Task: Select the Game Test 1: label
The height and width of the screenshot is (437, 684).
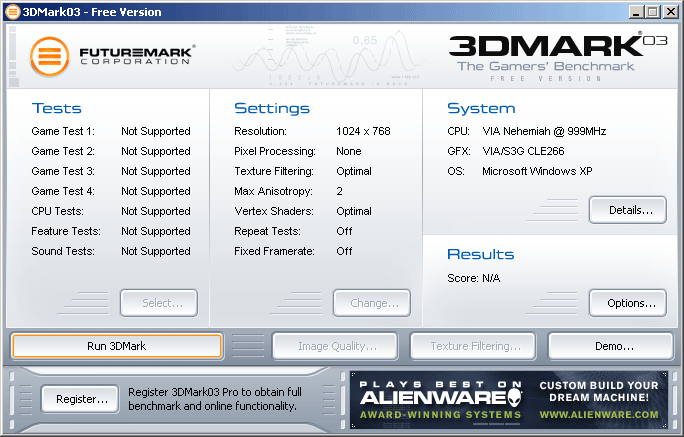Action: click(63, 131)
